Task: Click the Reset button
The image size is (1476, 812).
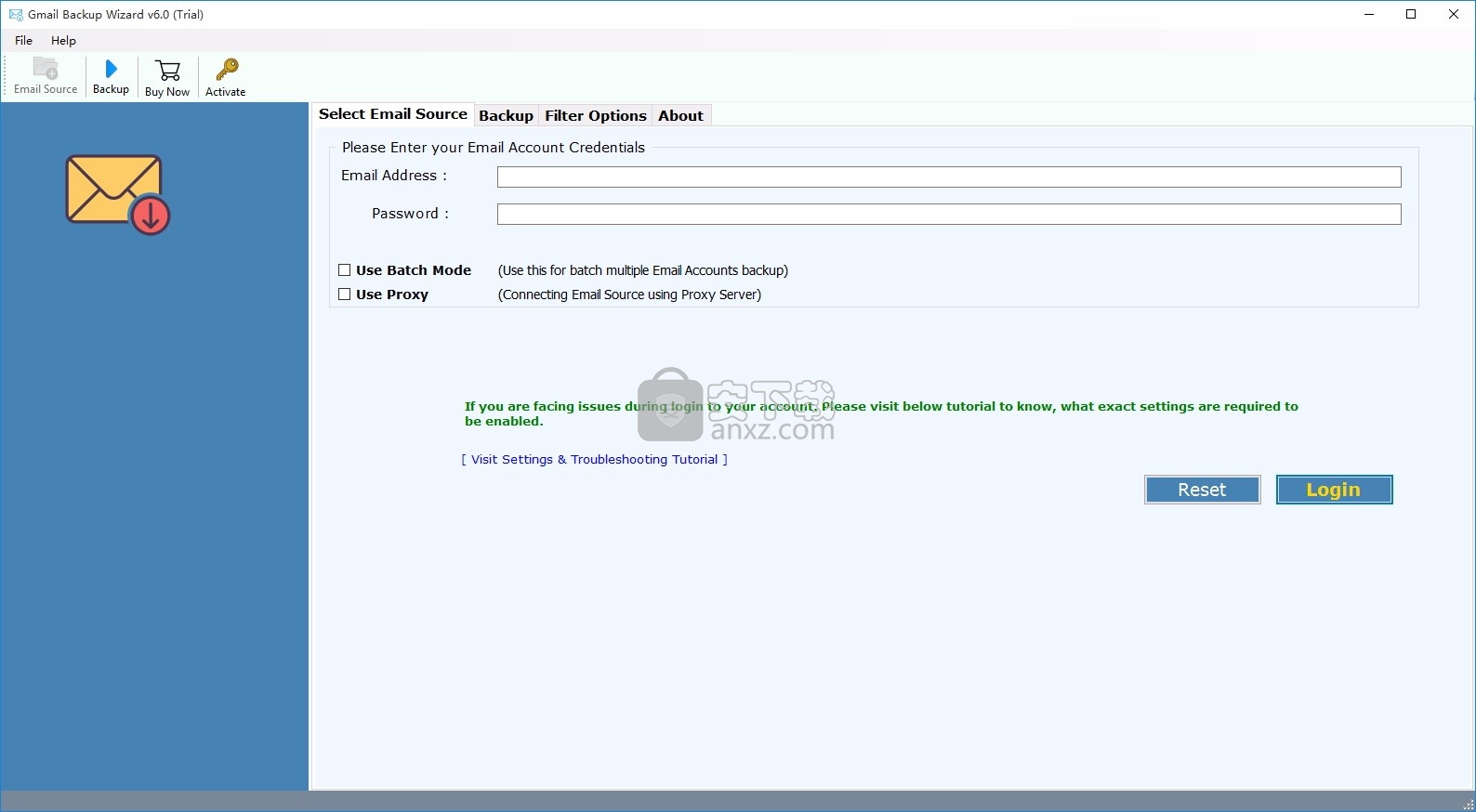Action: coord(1203,490)
